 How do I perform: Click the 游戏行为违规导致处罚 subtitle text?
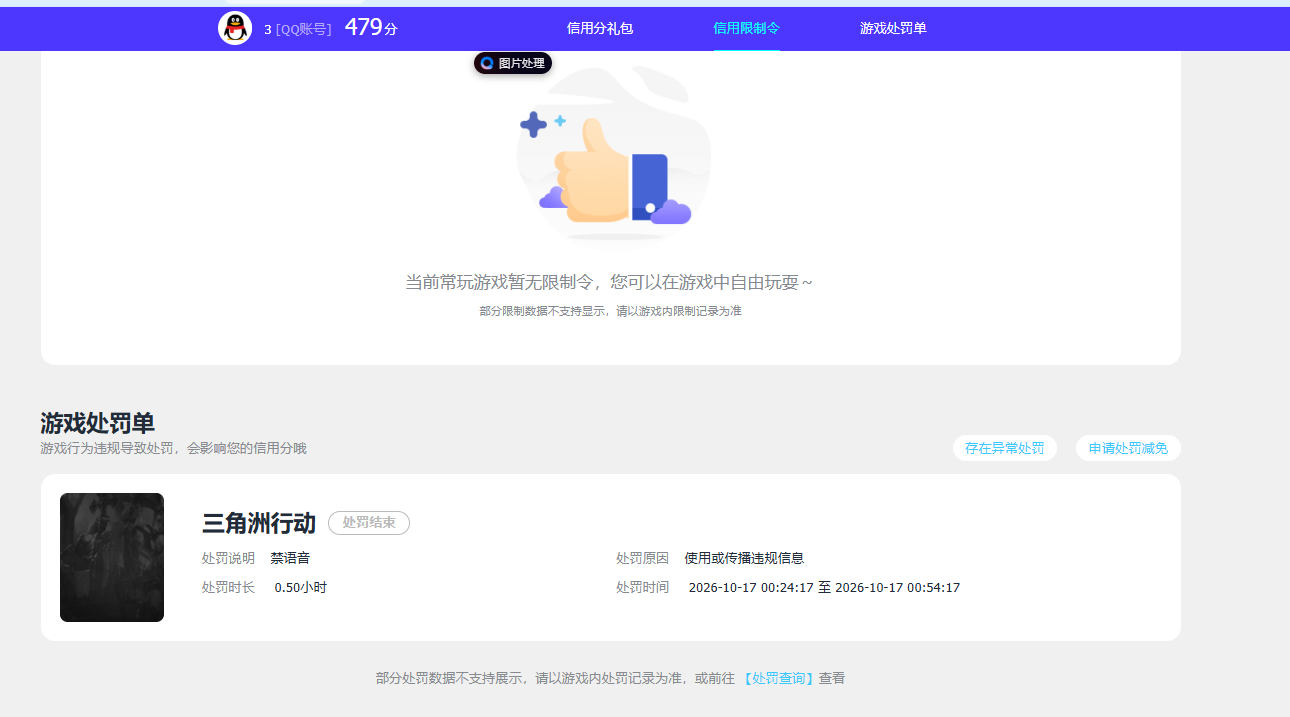point(173,448)
